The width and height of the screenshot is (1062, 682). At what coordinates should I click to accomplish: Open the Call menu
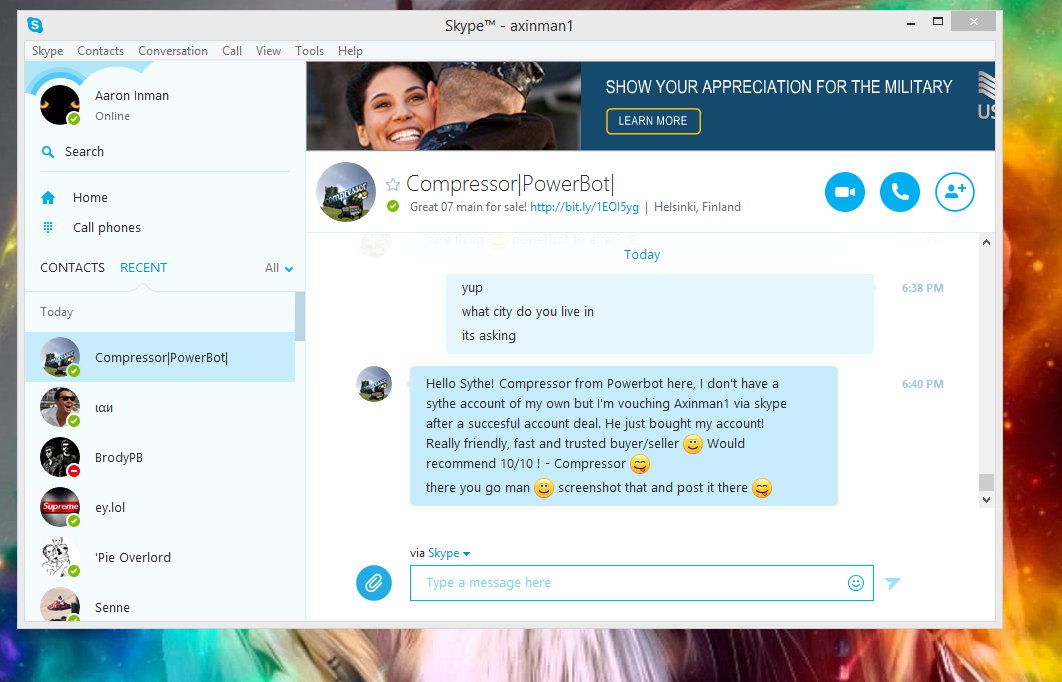(x=232, y=51)
